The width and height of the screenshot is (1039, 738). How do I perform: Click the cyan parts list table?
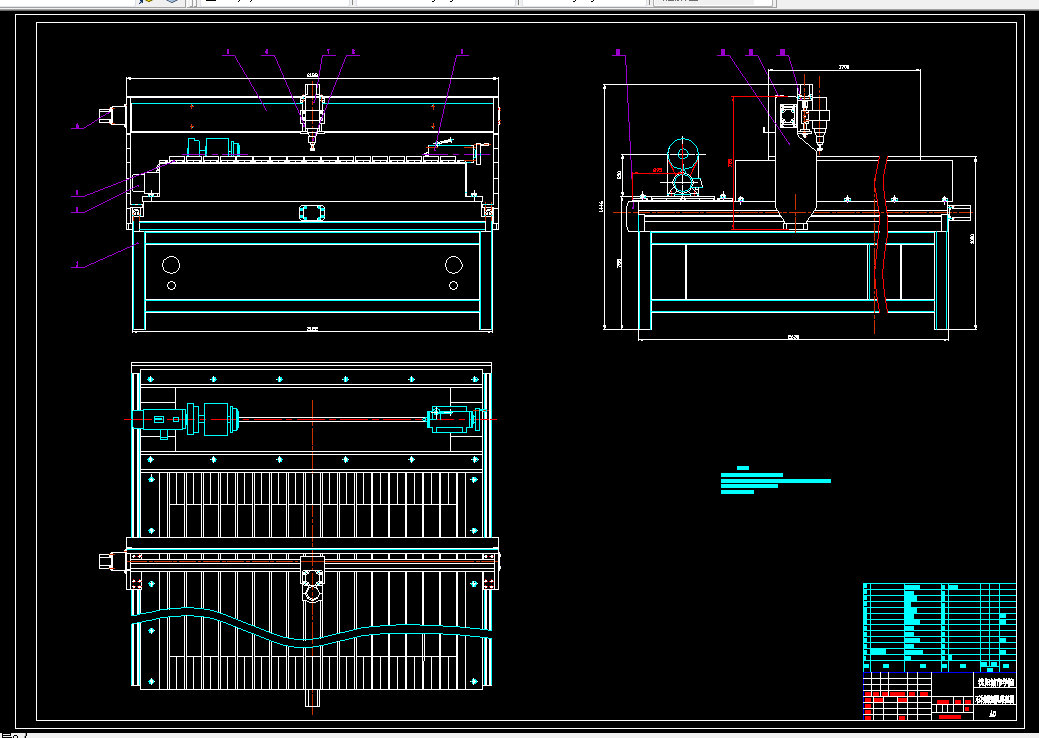point(940,627)
